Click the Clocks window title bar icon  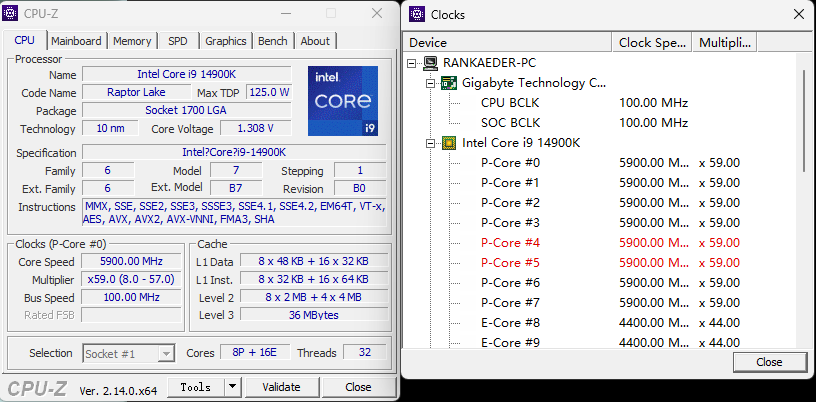(x=416, y=15)
